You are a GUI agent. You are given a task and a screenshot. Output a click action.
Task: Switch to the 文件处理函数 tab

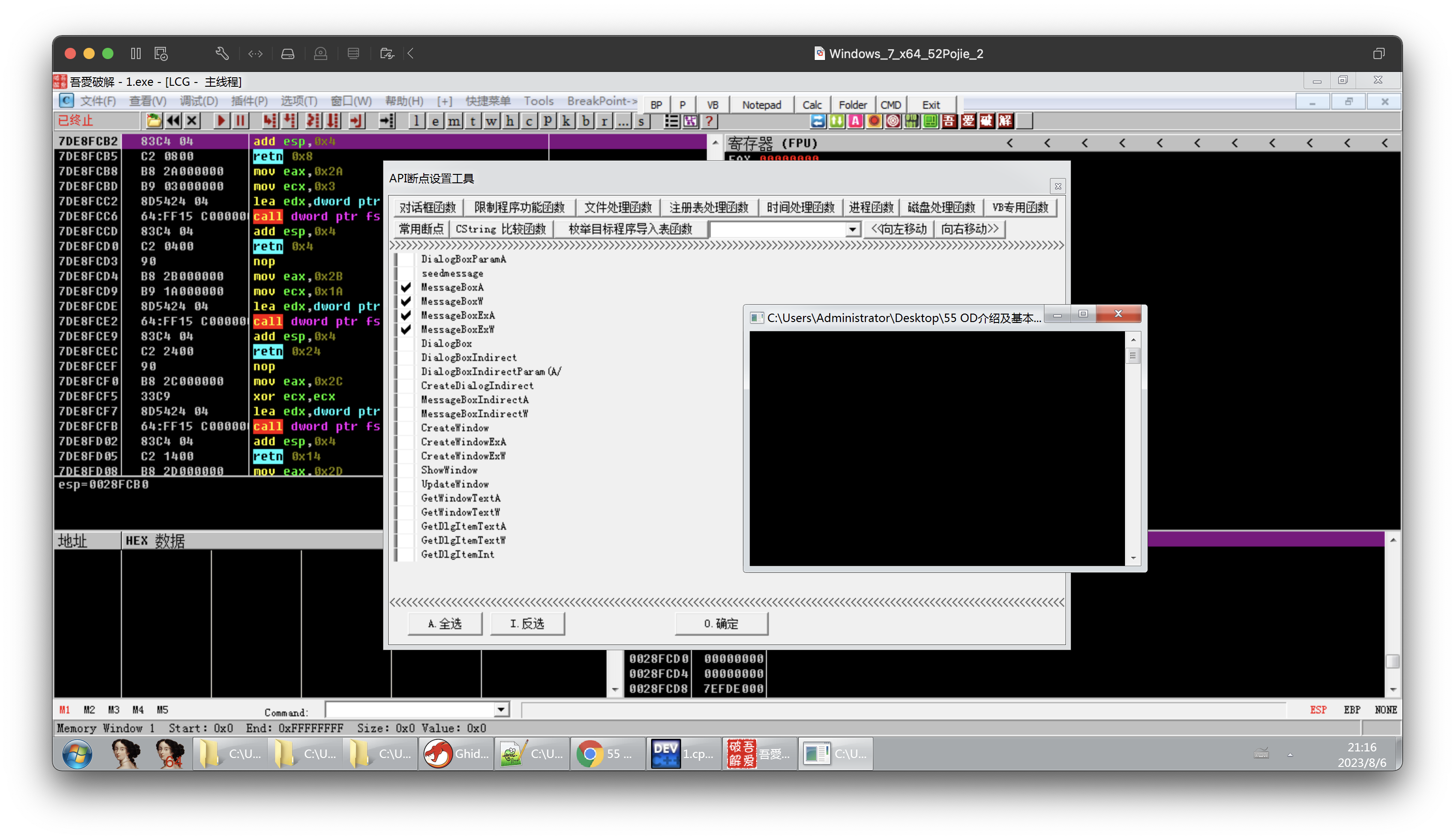(618, 208)
